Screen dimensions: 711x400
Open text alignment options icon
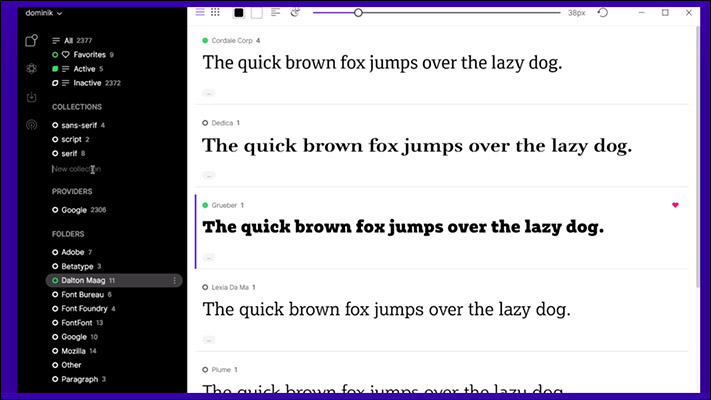coord(275,12)
